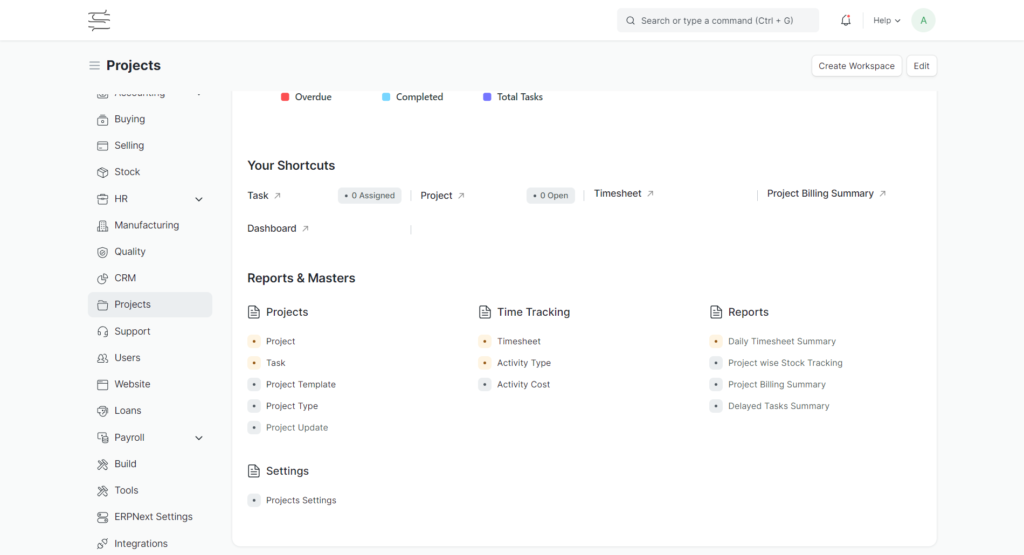Click the ERPNext logo in header

(99, 20)
